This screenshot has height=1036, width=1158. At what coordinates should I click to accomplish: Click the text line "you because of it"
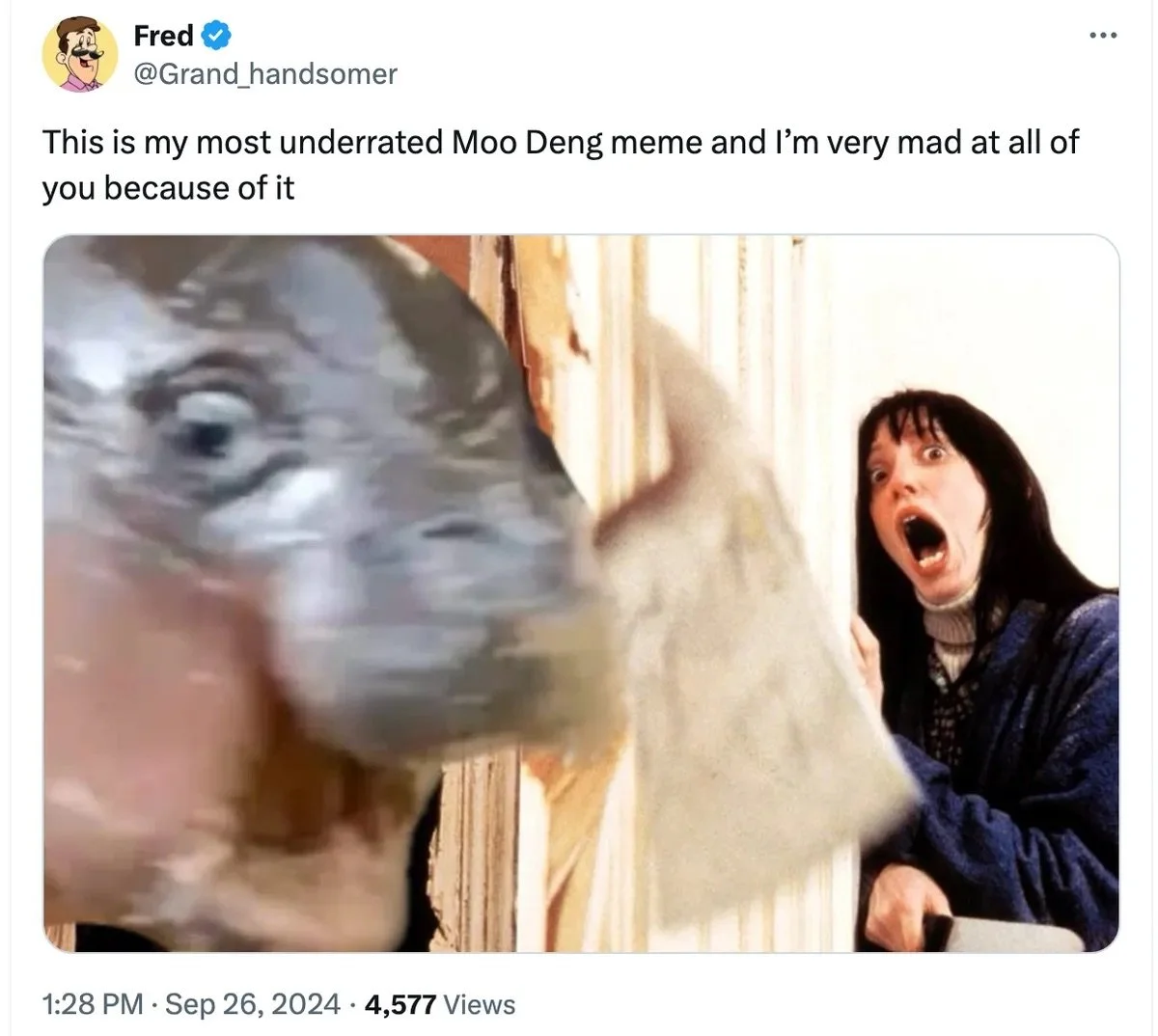tap(168, 187)
